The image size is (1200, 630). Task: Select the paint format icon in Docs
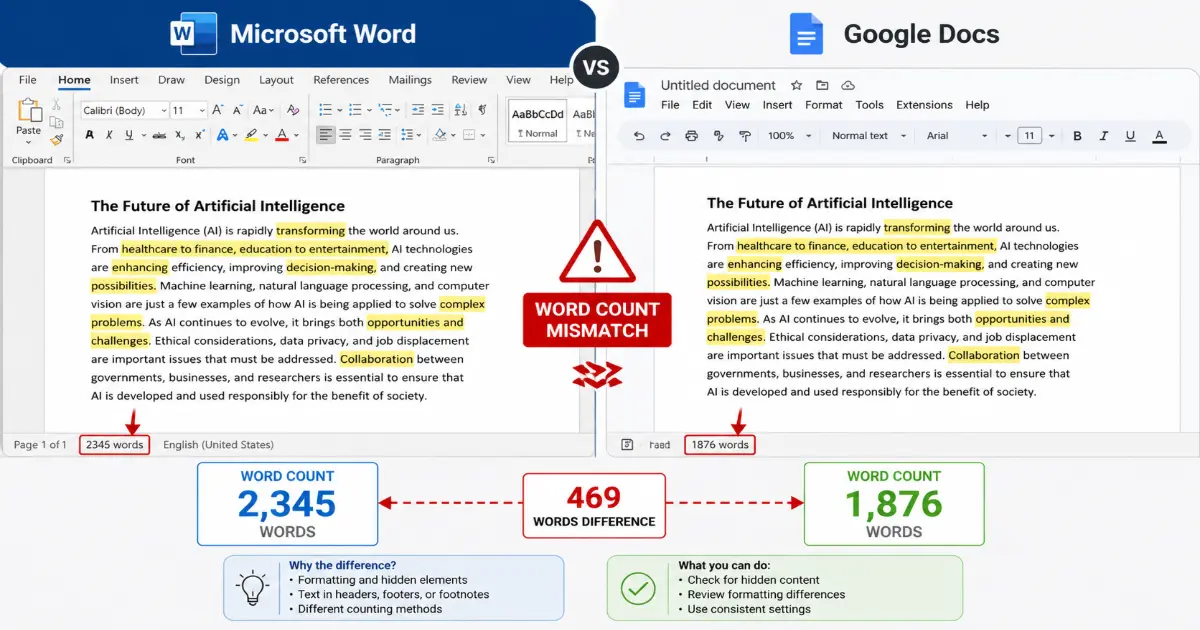pos(746,135)
